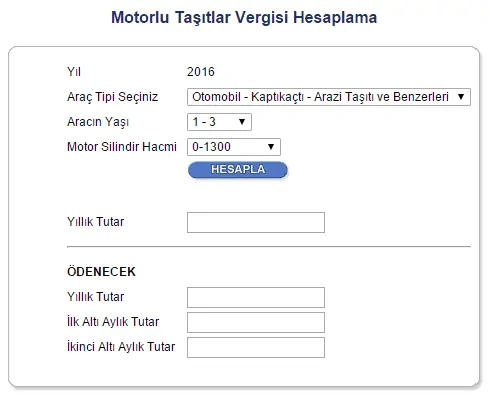Focus the Yıllık Tutar field under ÖDENECEK
The image size is (489, 395).
click(x=256, y=297)
